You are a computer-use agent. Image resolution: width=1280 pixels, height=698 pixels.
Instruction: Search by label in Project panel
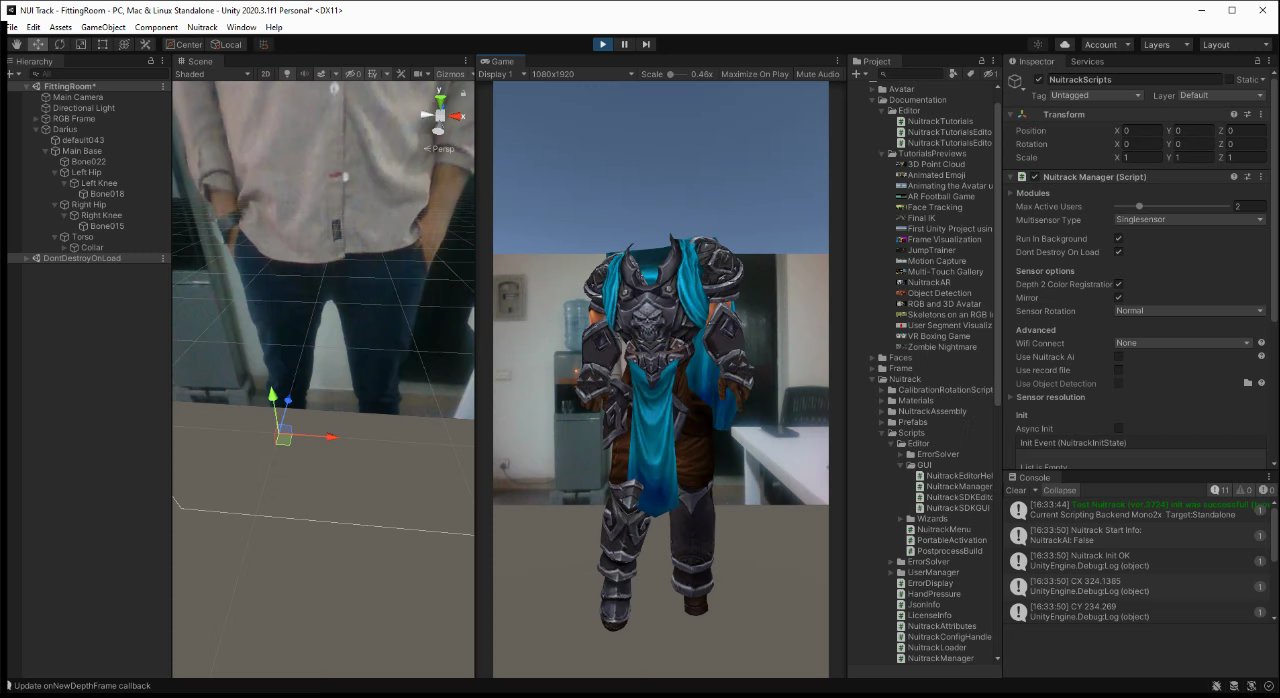pos(970,74)
